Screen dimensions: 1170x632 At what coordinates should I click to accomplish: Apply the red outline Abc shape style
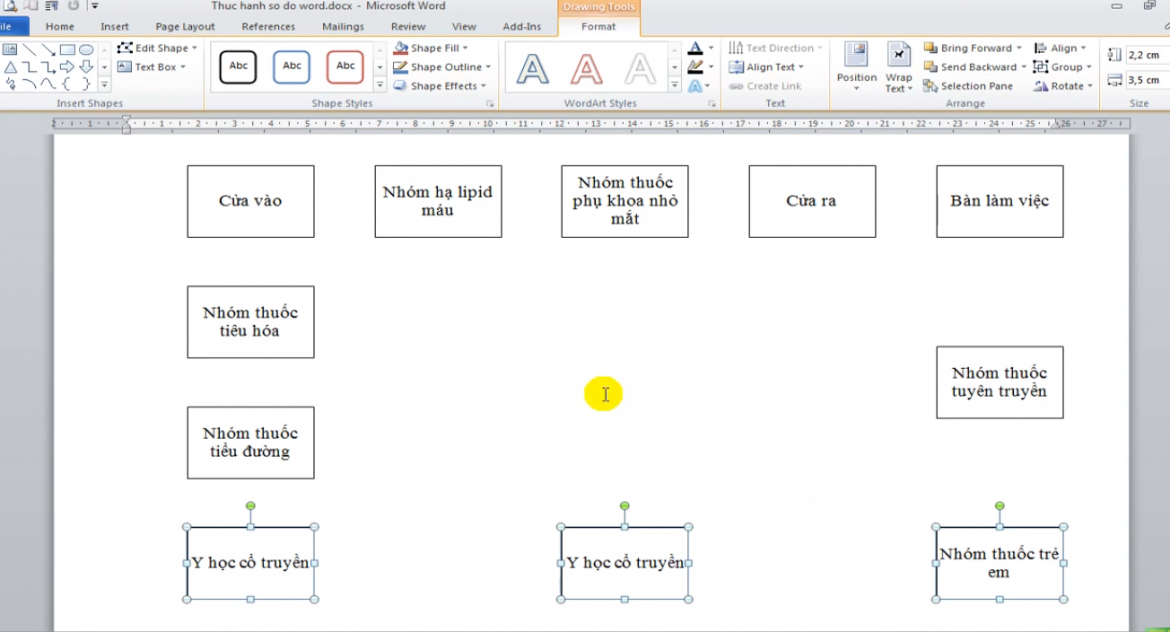pyautogui.click(x=345, y=66)
